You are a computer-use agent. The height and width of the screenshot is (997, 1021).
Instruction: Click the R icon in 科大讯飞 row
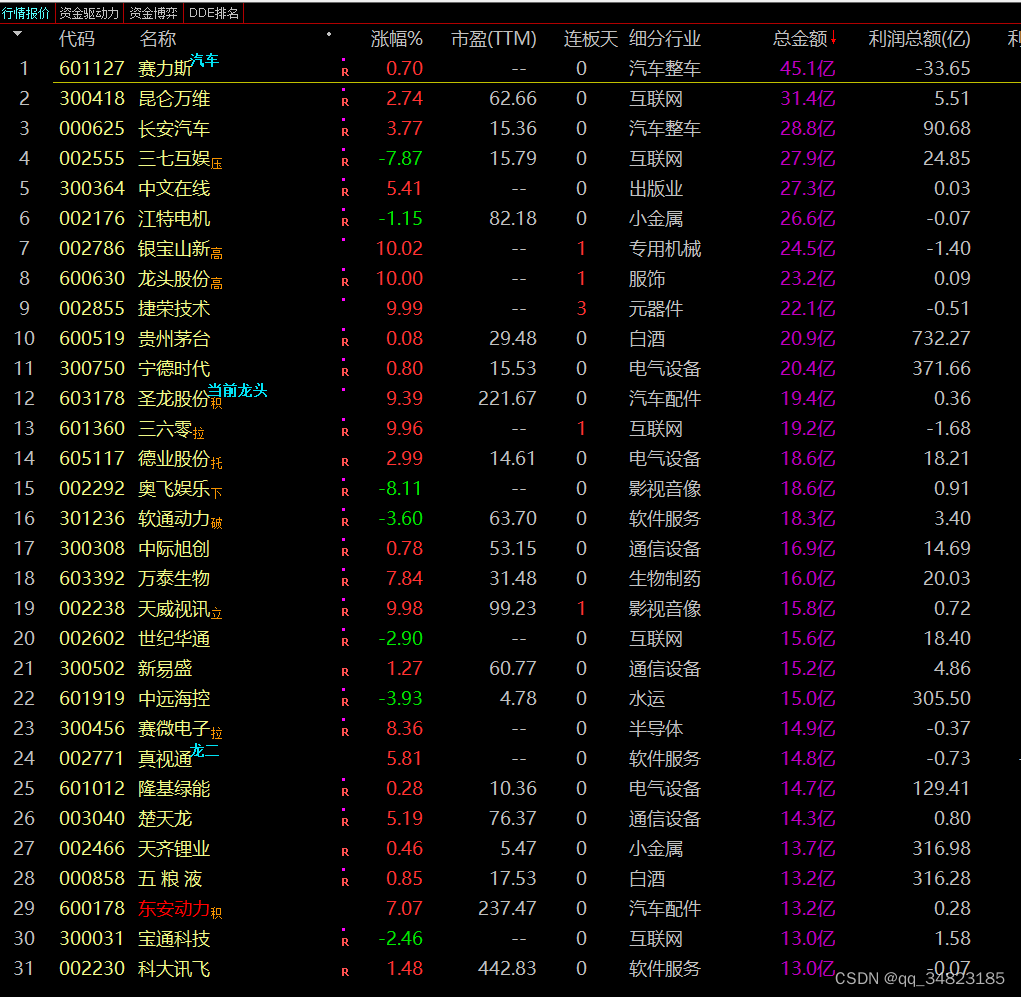pos(345,972)
